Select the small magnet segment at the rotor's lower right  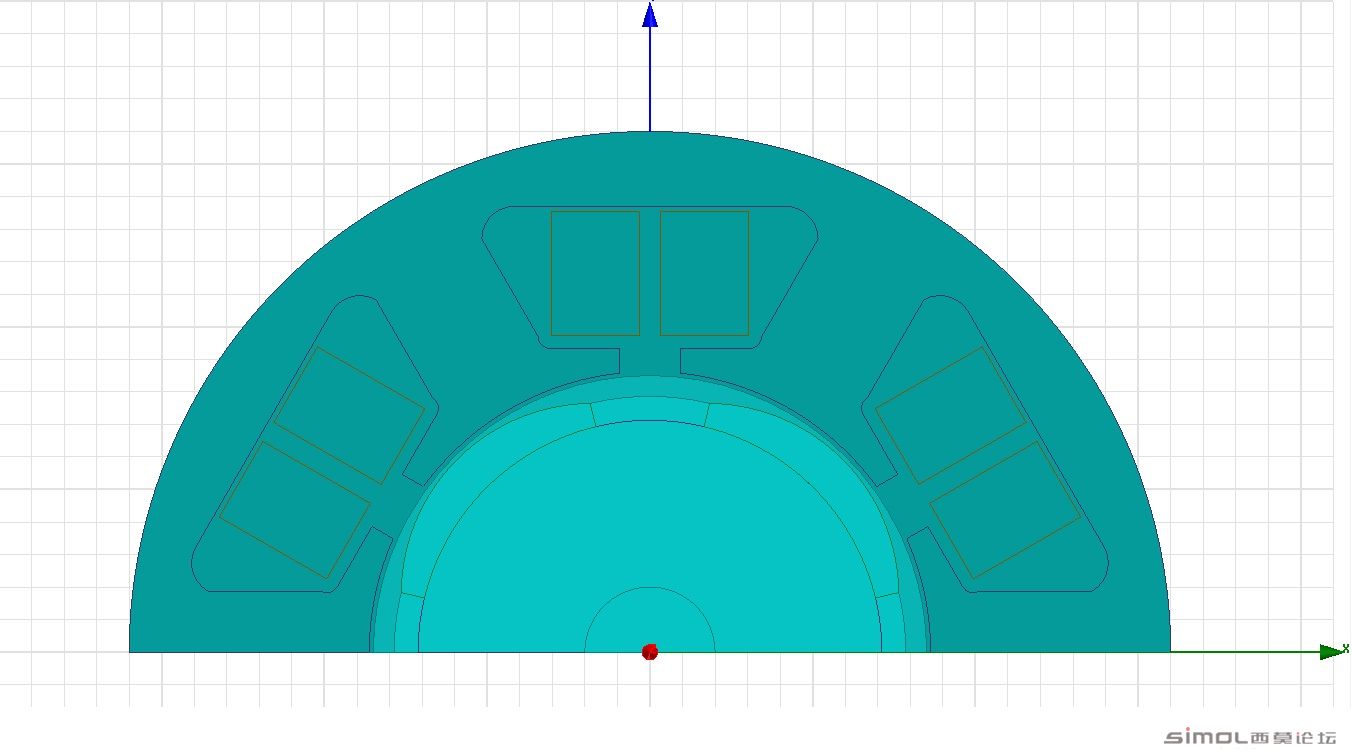click(891, 624)
